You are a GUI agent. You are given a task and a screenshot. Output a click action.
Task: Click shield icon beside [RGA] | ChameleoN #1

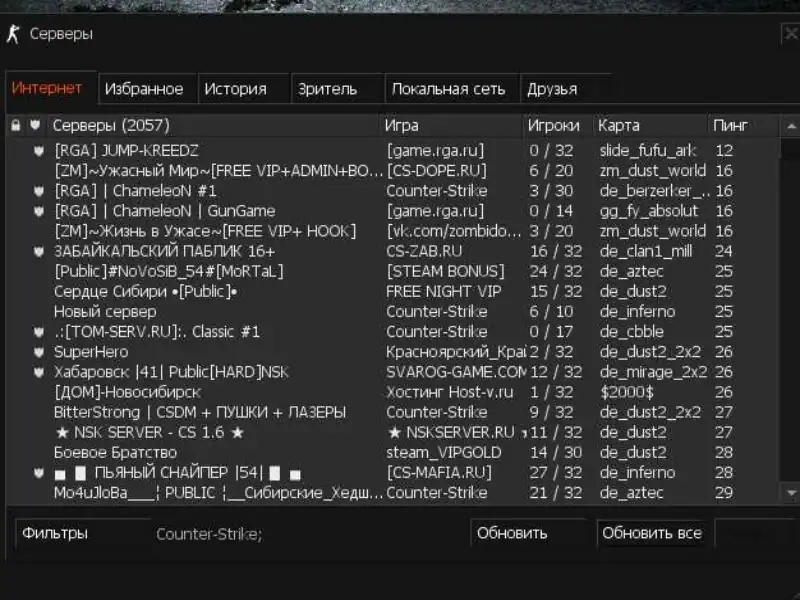tap(39, 191)
